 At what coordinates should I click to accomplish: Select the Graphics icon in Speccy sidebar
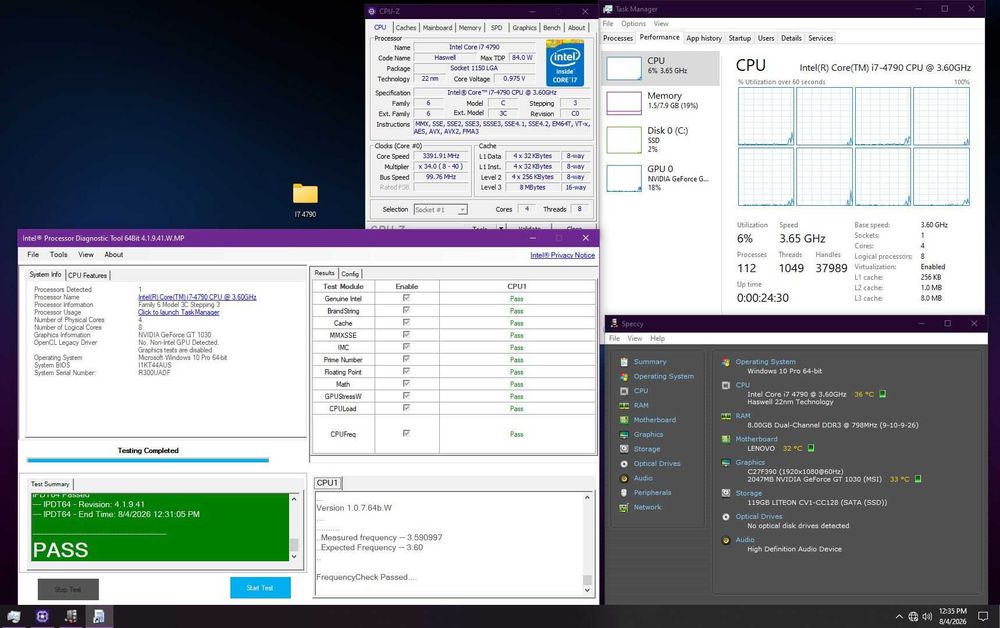point(624,435)
